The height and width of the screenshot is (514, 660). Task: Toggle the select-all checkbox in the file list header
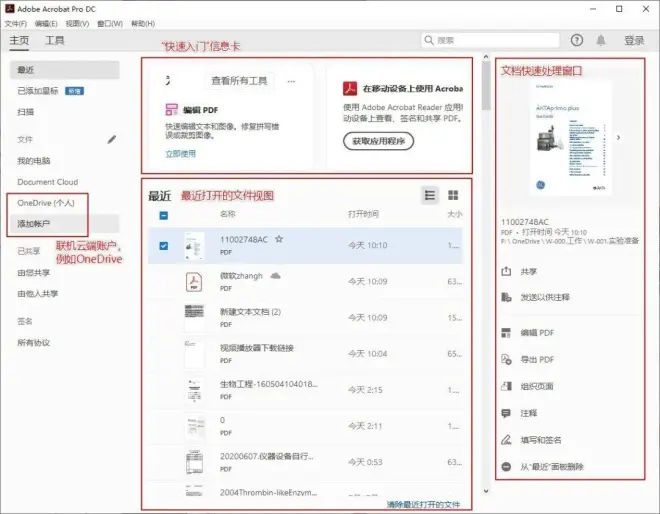click(x=164, y=216)
